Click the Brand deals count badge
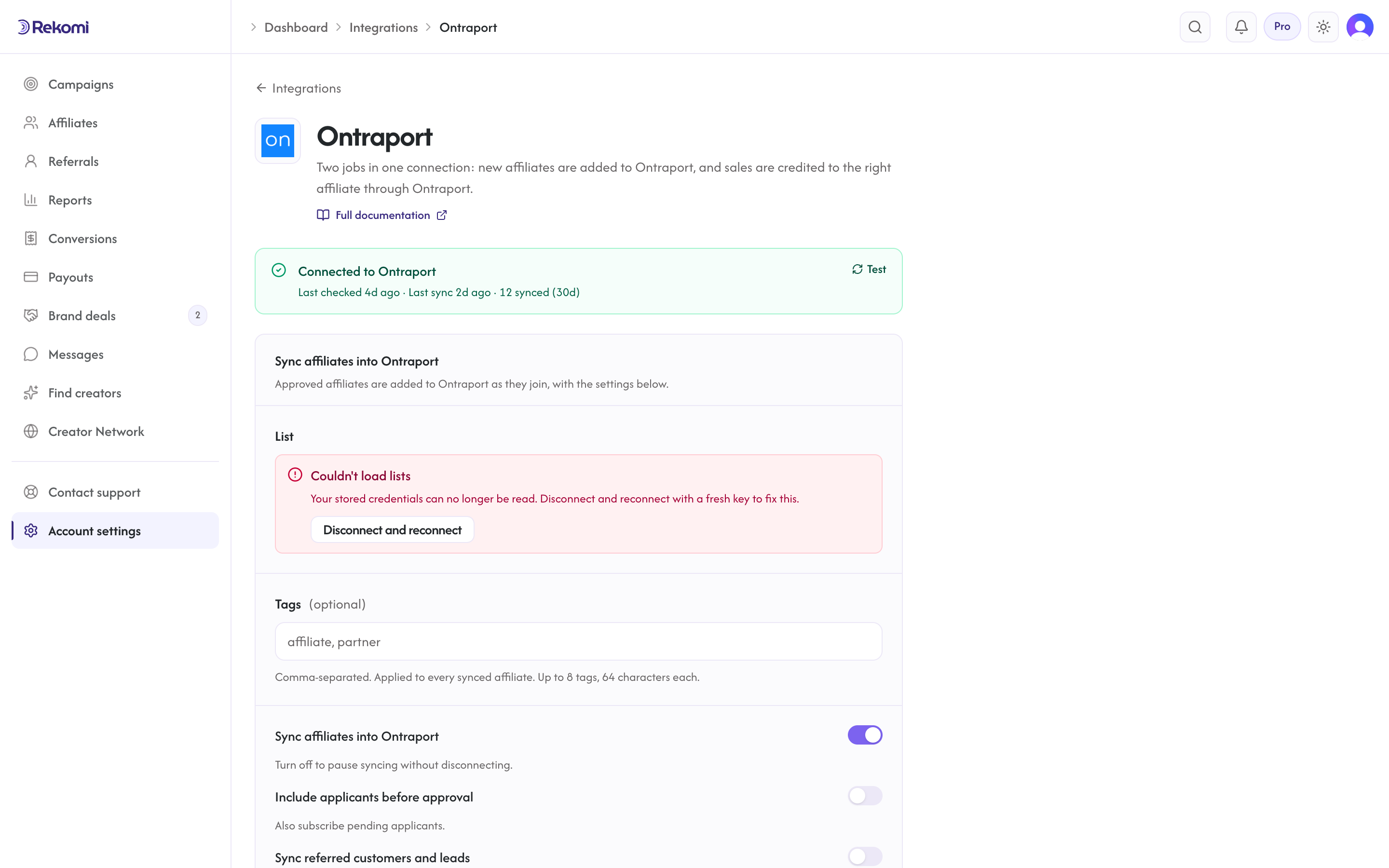Image resolution: width=1389 pixels, height=868 pixels. (197, 315)
